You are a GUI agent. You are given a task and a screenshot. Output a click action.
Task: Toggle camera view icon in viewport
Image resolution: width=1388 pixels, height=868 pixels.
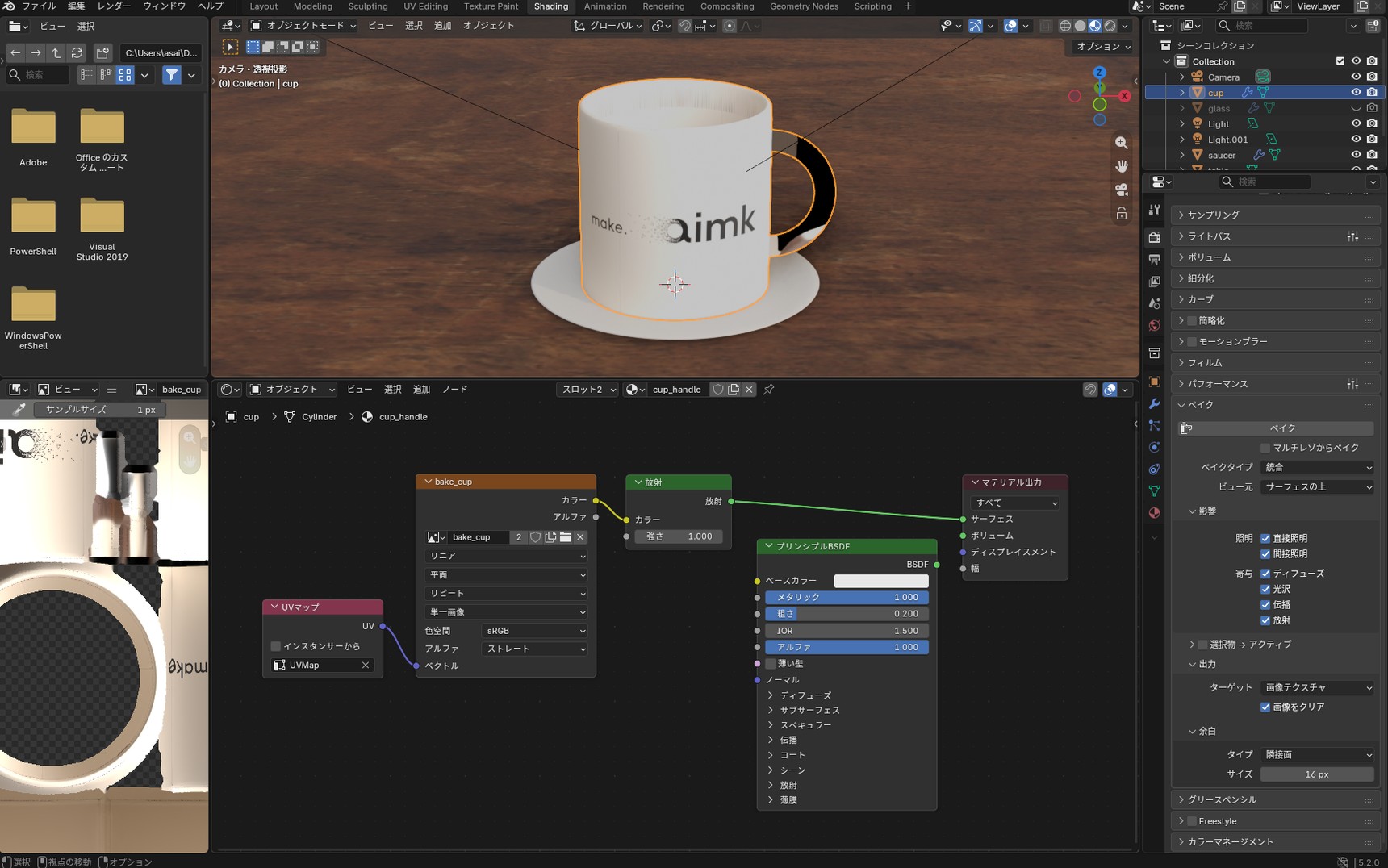pyautogui.click(x=1122, y=190)
